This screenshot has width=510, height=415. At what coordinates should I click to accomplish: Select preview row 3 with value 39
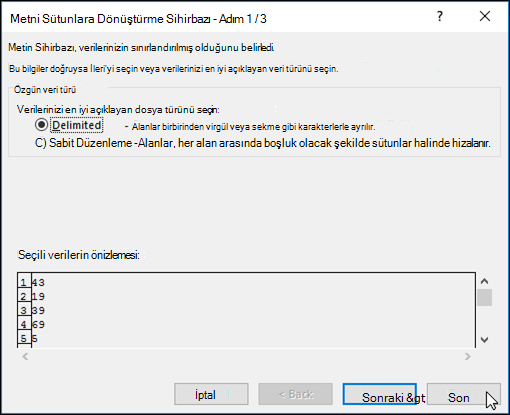(246, 310)
